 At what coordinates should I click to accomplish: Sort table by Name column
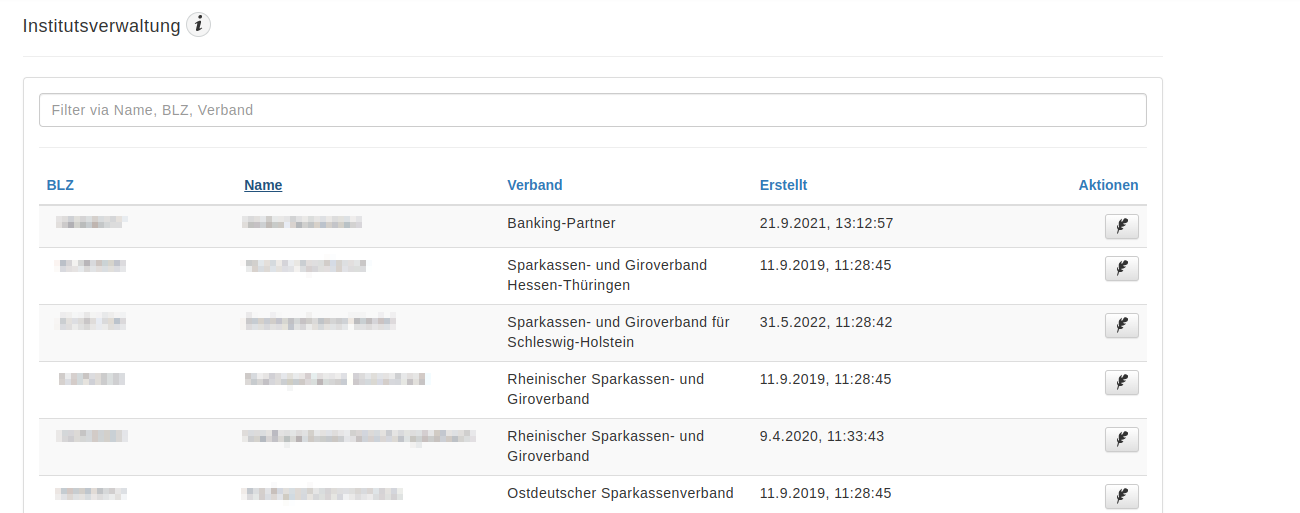[x=263, y=185]
